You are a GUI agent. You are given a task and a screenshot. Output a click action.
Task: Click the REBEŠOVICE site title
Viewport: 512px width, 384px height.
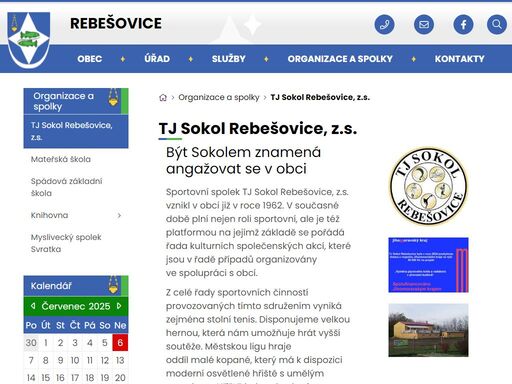116,23
